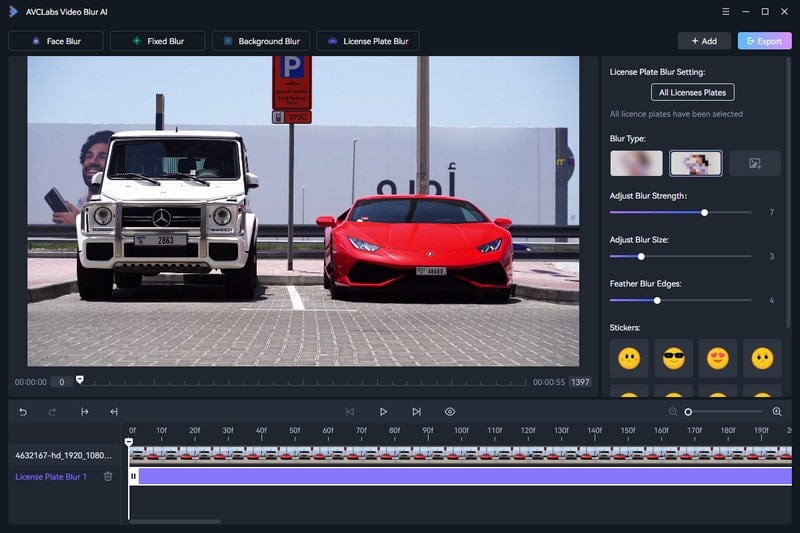The image size is (800, 533).
Task: Pick the heart-eyes emoji sticker
Action: (x=718, y=359)
